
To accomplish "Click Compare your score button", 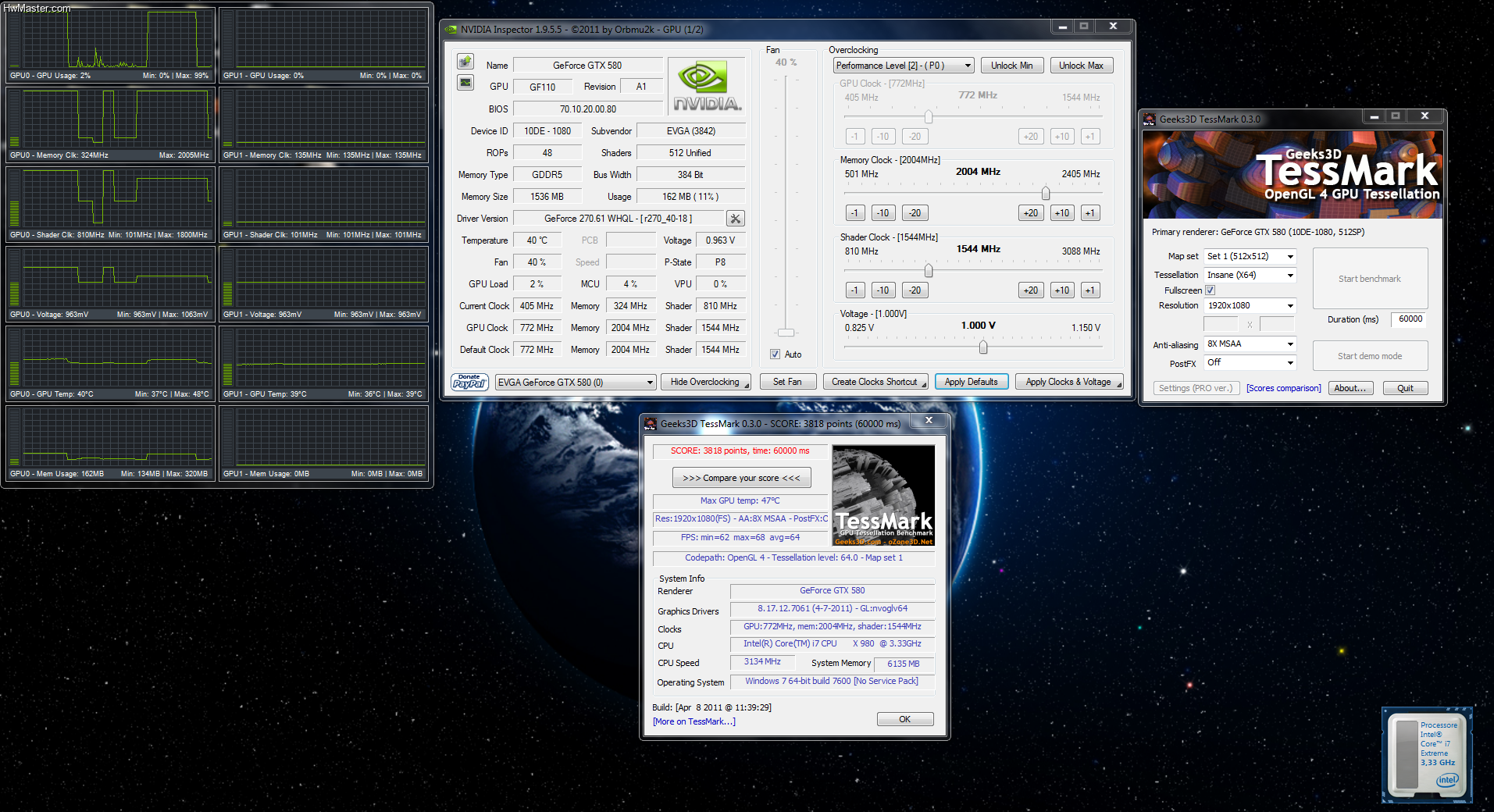I will pyautogui.click(x=741, y=478).
